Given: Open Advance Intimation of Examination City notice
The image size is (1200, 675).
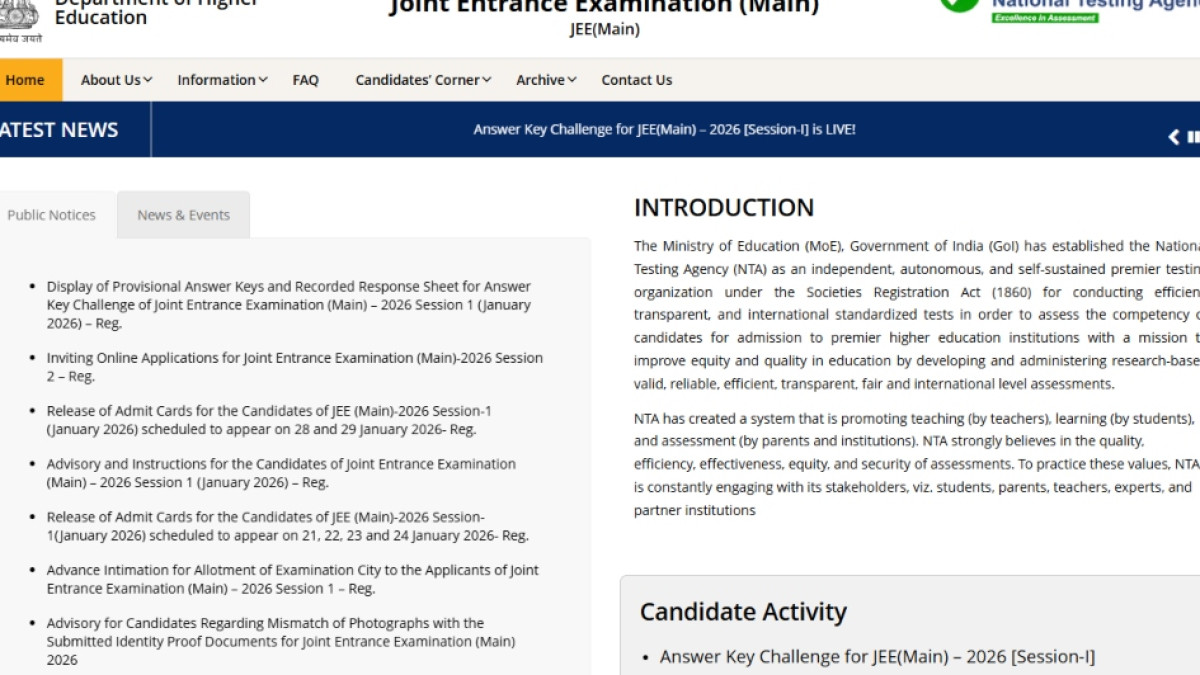Looking at the screenshot, I should pyautogui.click(x=292, y=579).
